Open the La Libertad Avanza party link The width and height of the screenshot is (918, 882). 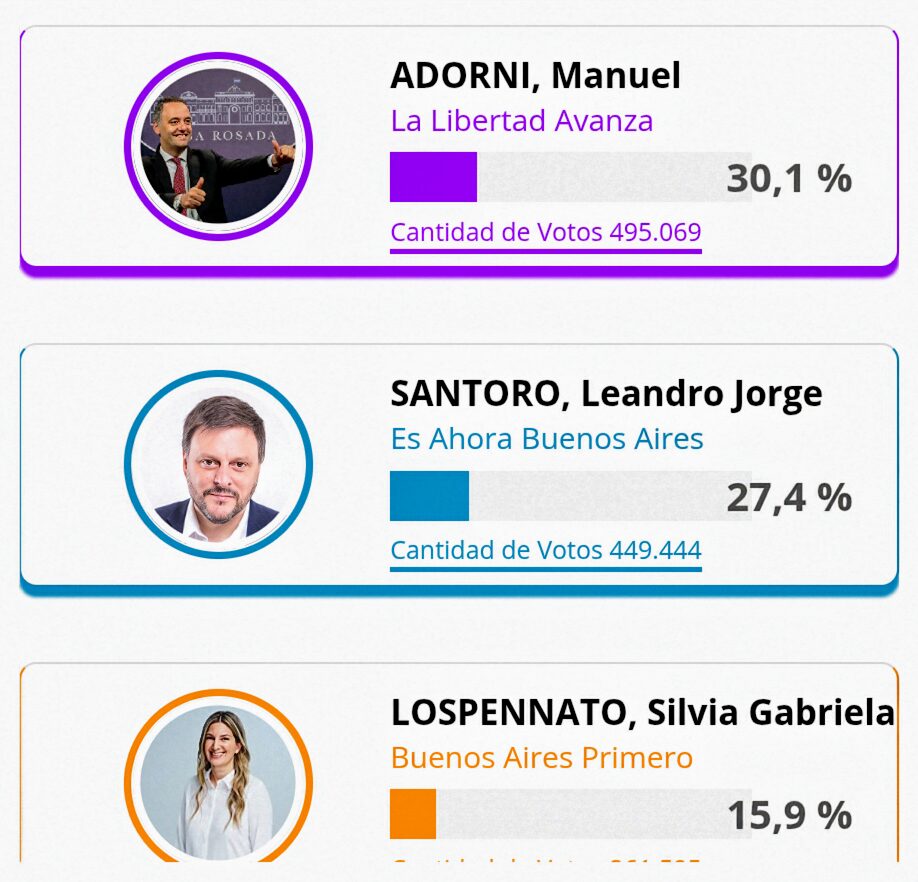(521, 120)
